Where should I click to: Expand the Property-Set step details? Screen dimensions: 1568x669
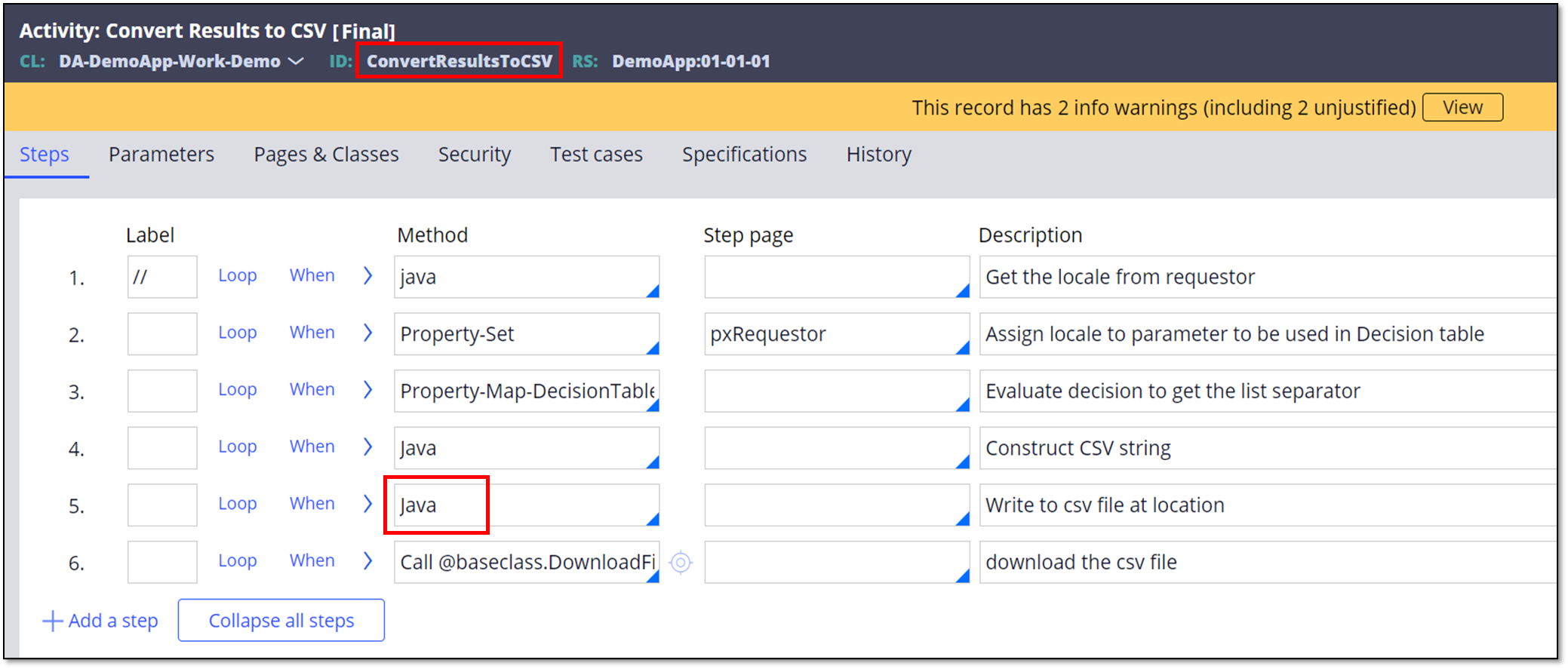pos(367,333)
